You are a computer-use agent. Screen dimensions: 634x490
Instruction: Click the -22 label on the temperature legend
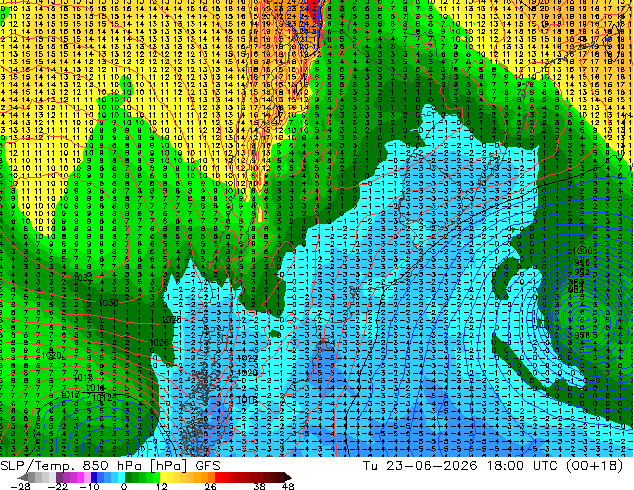58,486
